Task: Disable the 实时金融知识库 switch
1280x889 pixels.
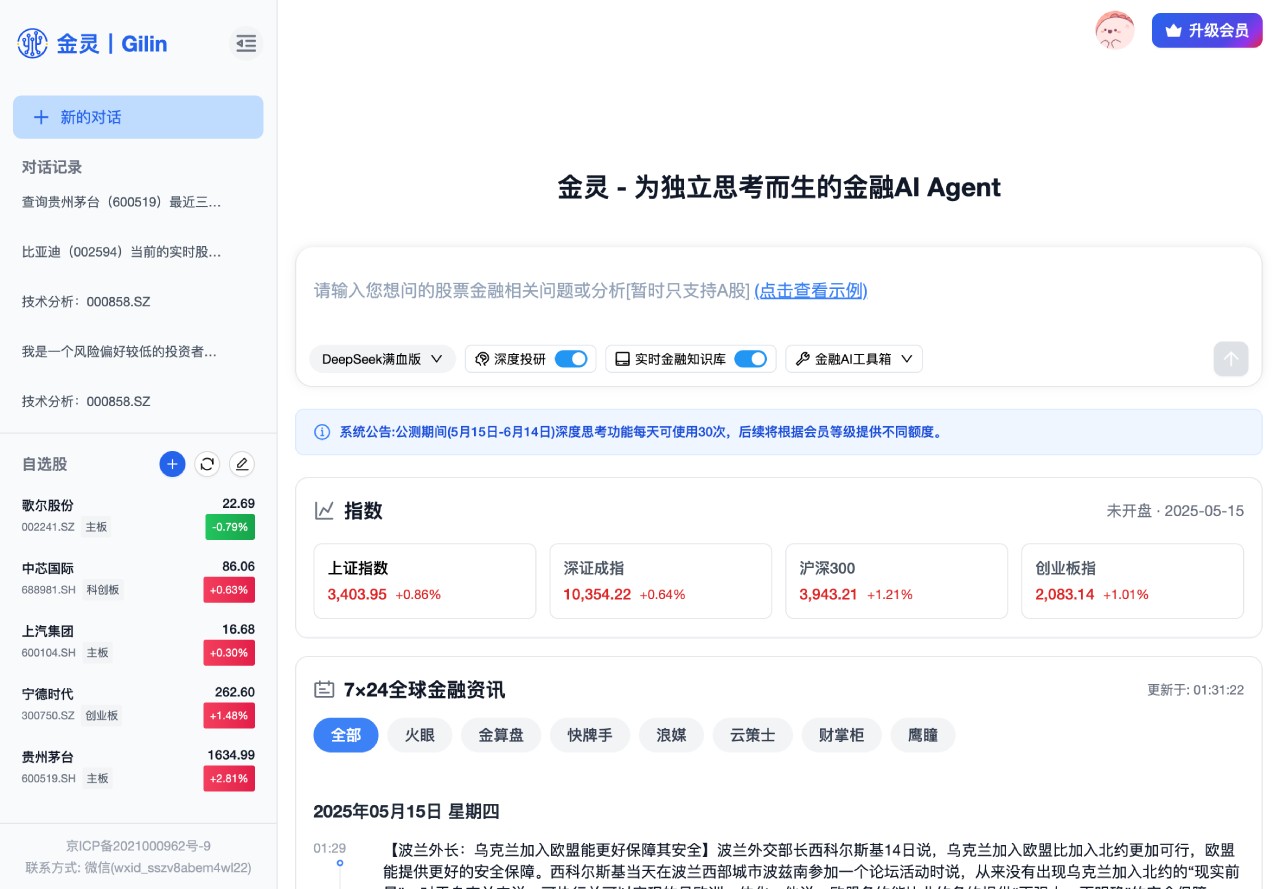Action: (750, 359)
